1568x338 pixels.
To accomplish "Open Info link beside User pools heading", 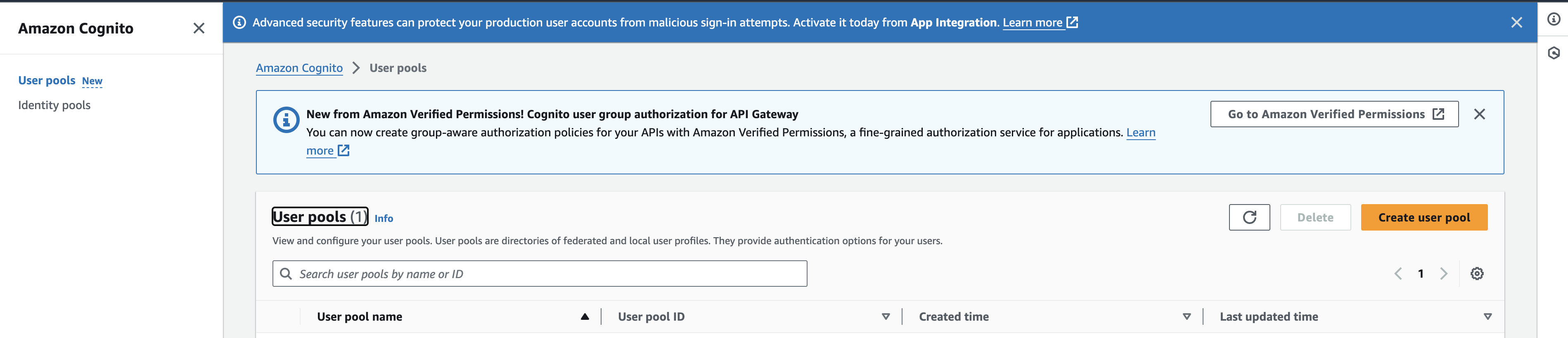I will tap(384, 219).
